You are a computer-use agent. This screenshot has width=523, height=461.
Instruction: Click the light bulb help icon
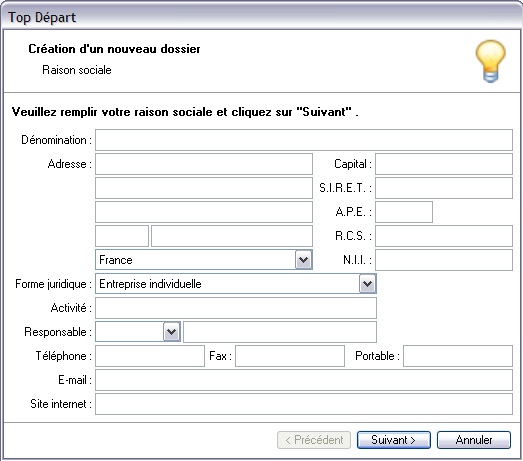pos(490,61)
